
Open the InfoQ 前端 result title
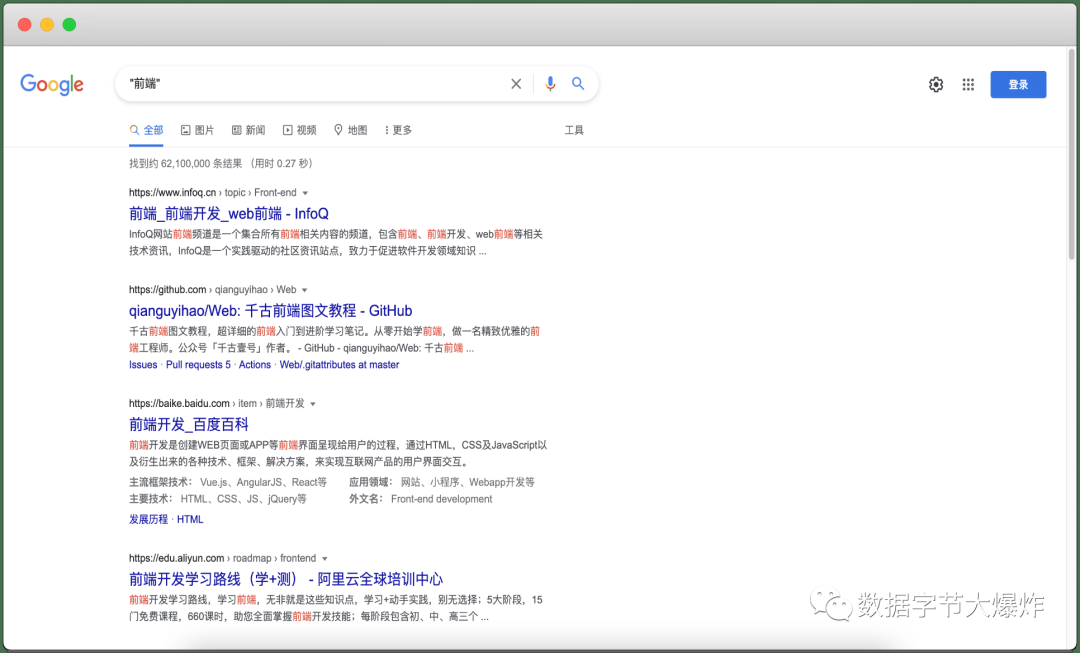coord(229,214)
